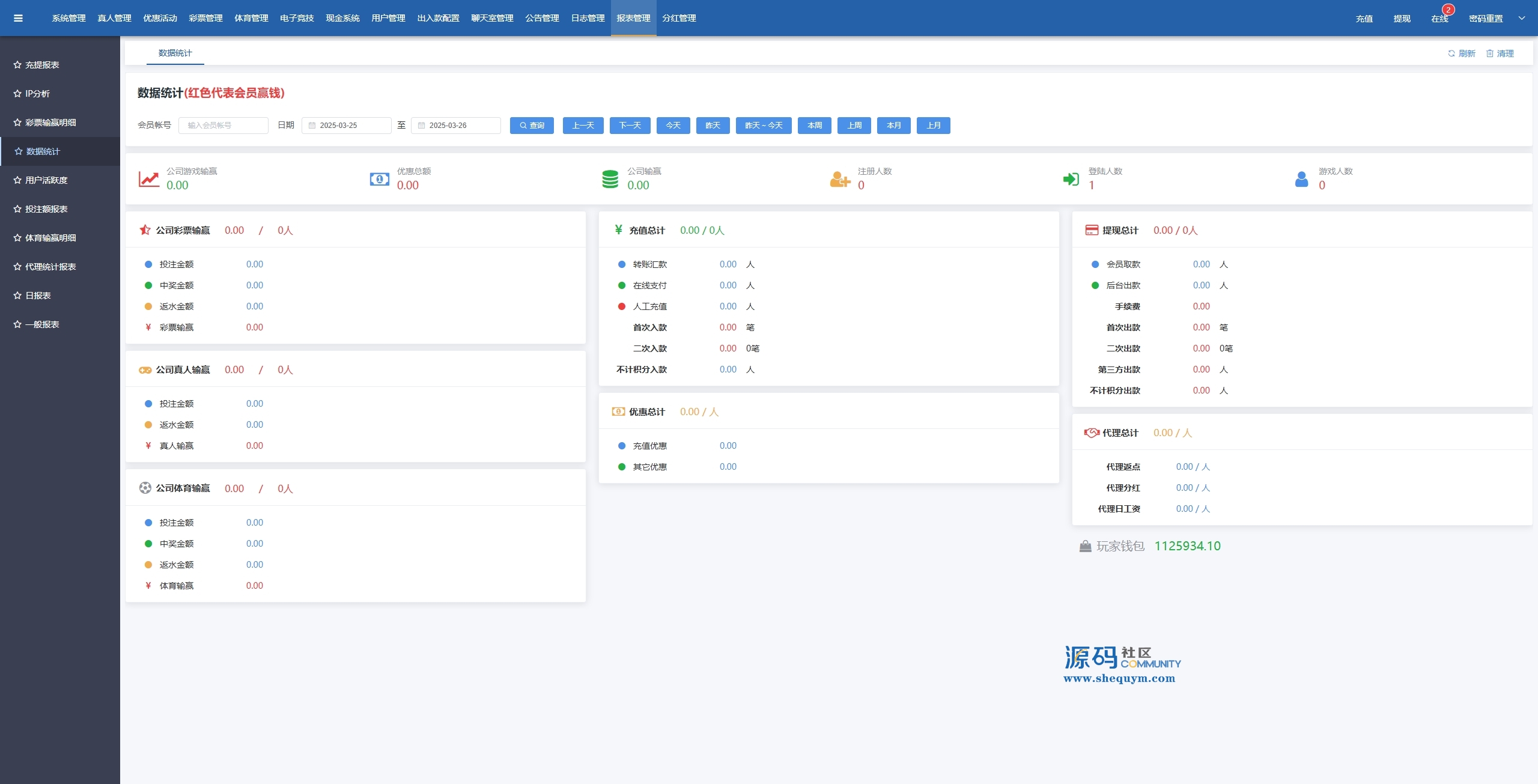
Task: Open 用户活跃度 in the sidebar
Action: click(x=46, y=180)
